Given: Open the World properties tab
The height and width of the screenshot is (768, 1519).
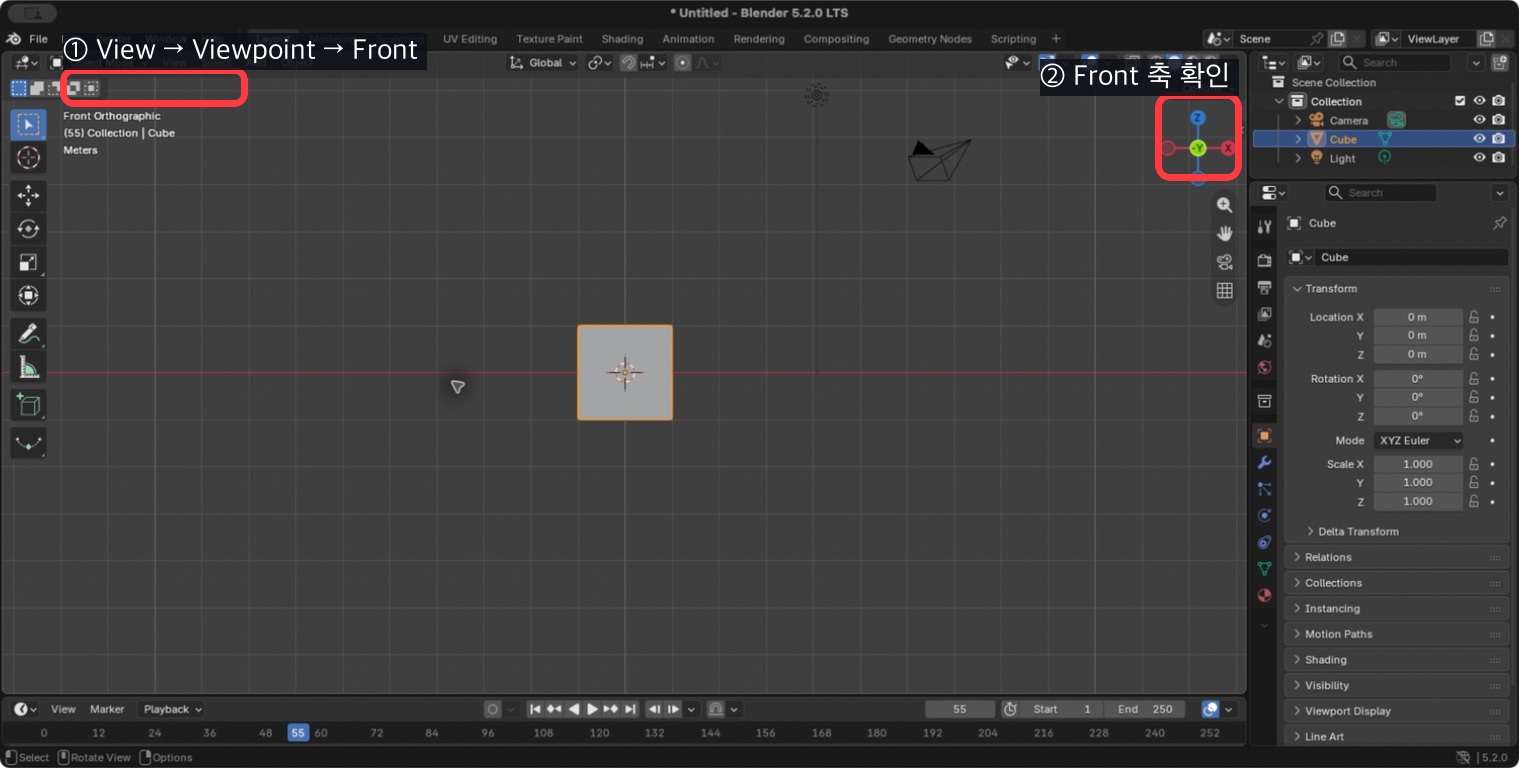Looking at the screenshot, I should [x=1264, y=368].
